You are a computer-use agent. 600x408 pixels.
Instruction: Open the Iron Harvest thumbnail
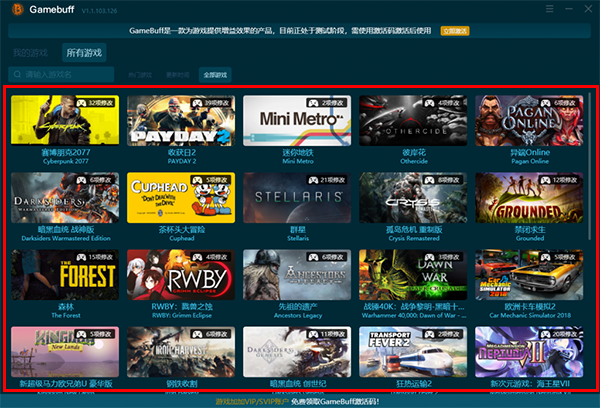181,352
